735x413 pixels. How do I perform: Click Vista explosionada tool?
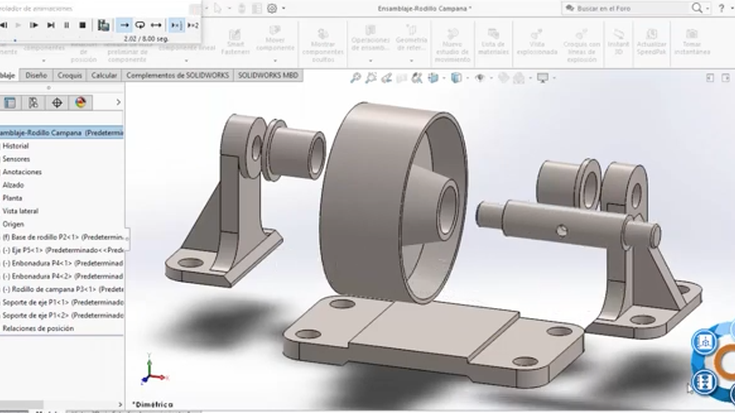pos(537,41)
